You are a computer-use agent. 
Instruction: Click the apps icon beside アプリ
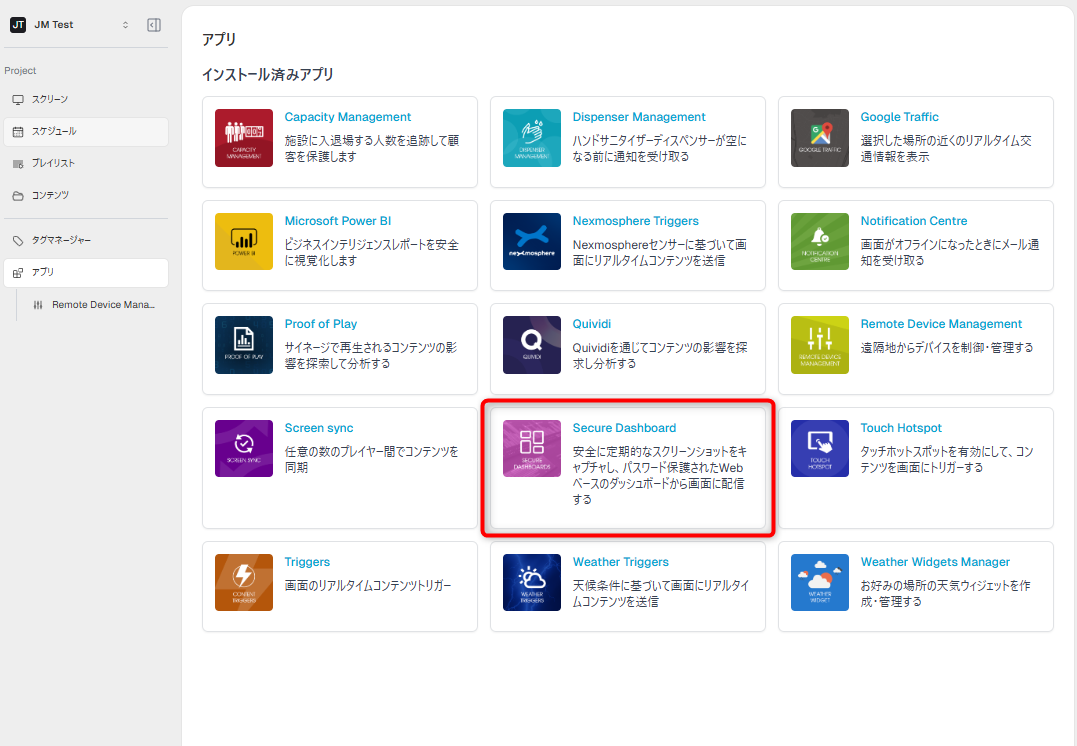point(18,273)
